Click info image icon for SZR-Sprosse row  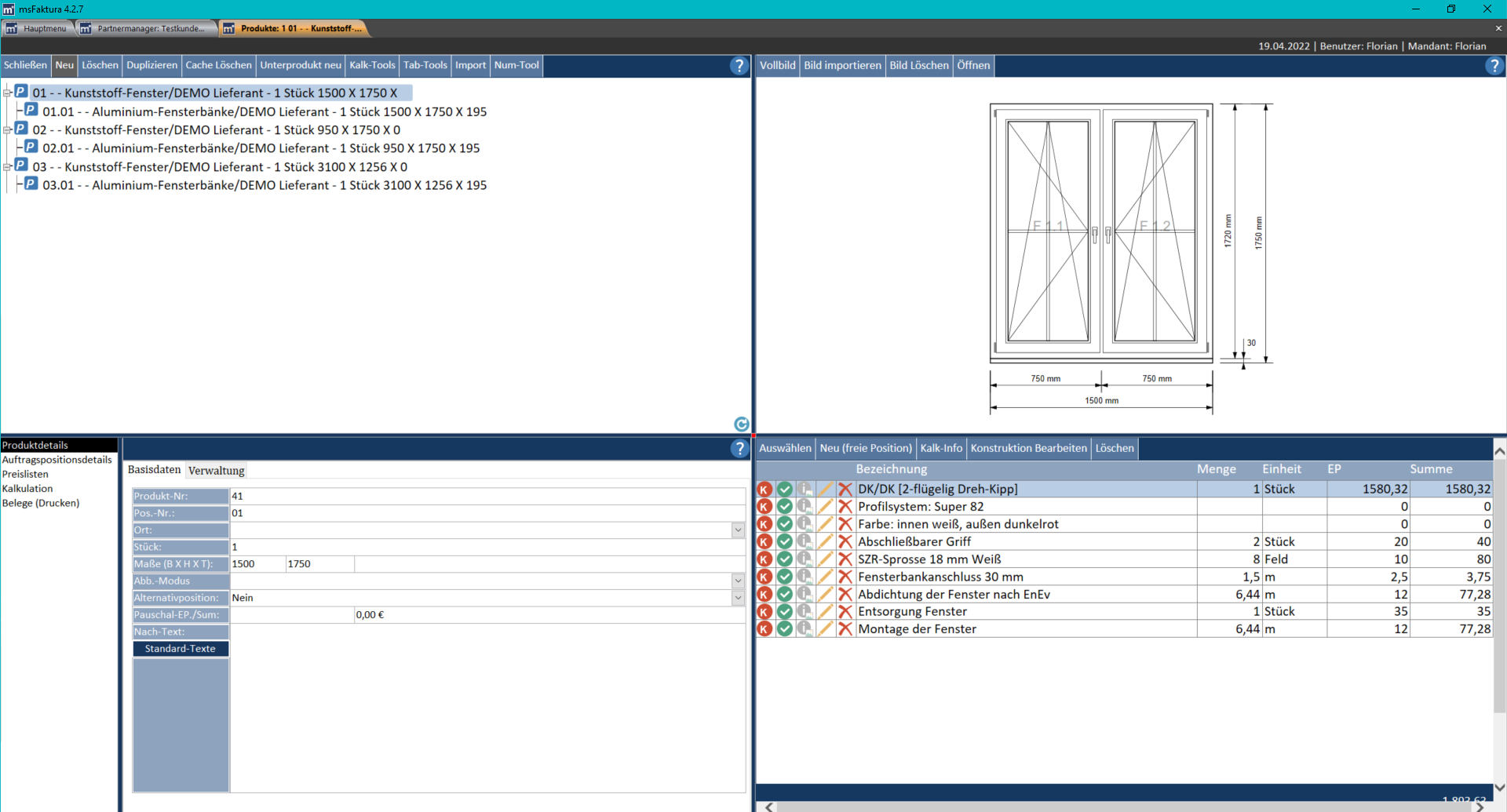tap(805, 559)
